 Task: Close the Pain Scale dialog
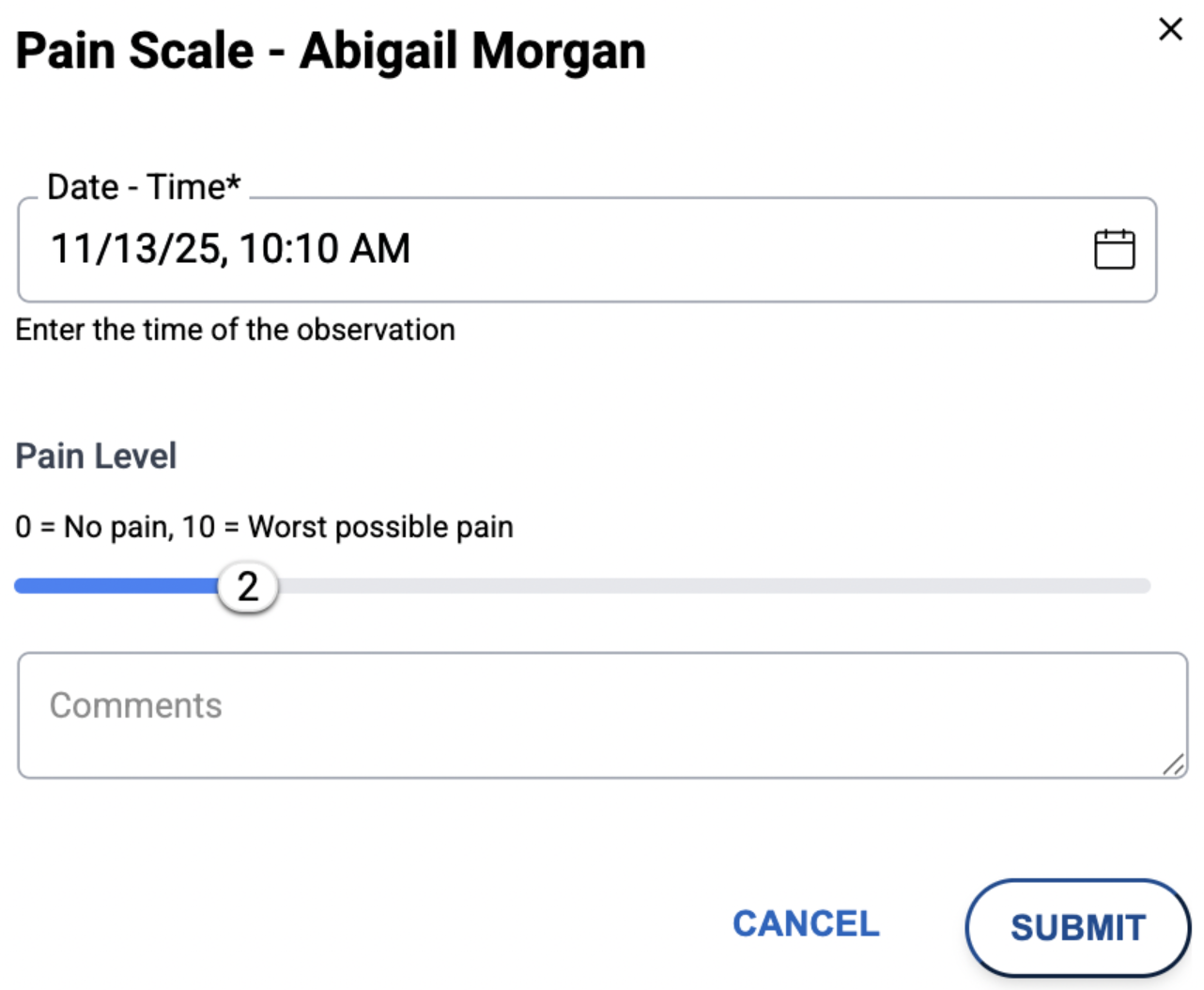tap(1170, 29)
